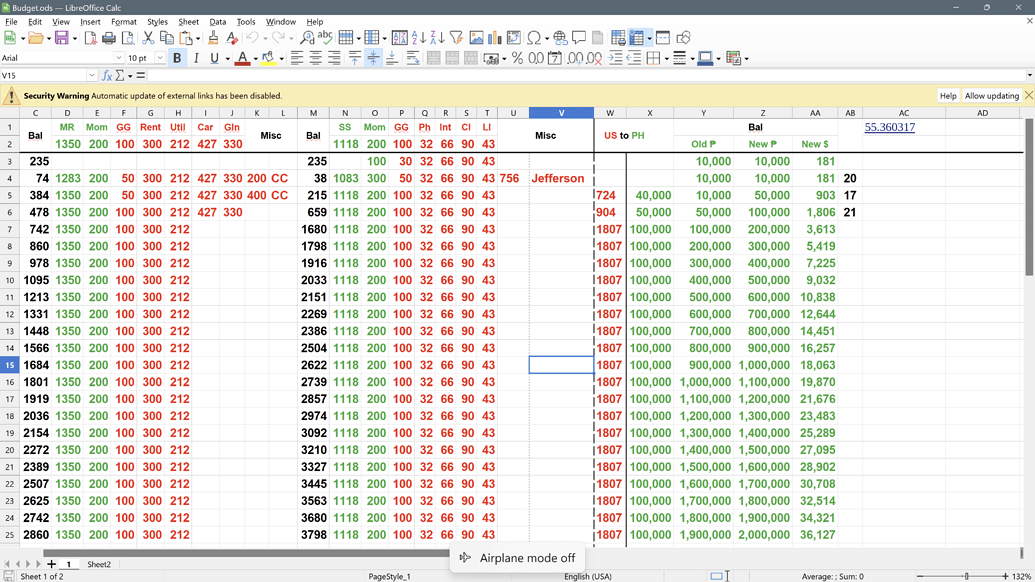
Task: Open the Format menu
Action: pos(124,21)
